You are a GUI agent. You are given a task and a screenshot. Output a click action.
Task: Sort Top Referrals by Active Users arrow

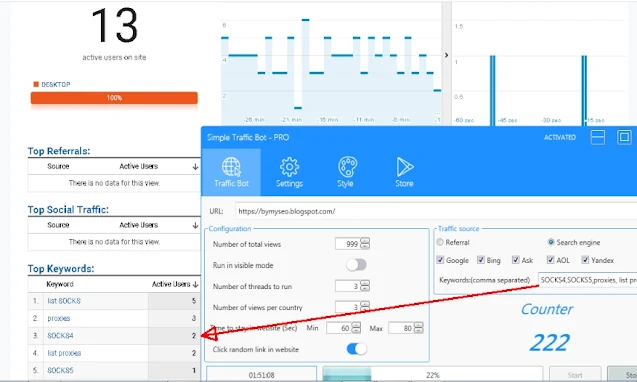195,167
